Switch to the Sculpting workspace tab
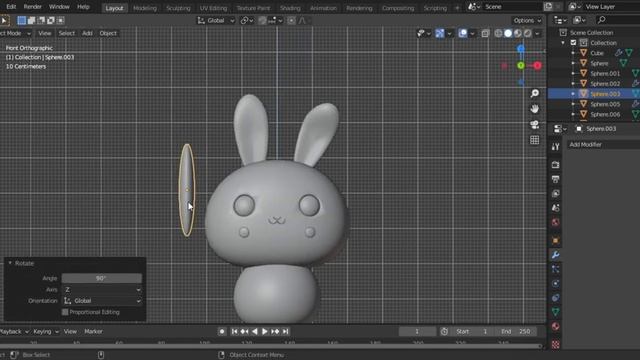This screenshot has height=360, width=640. (x=178, y=8)
